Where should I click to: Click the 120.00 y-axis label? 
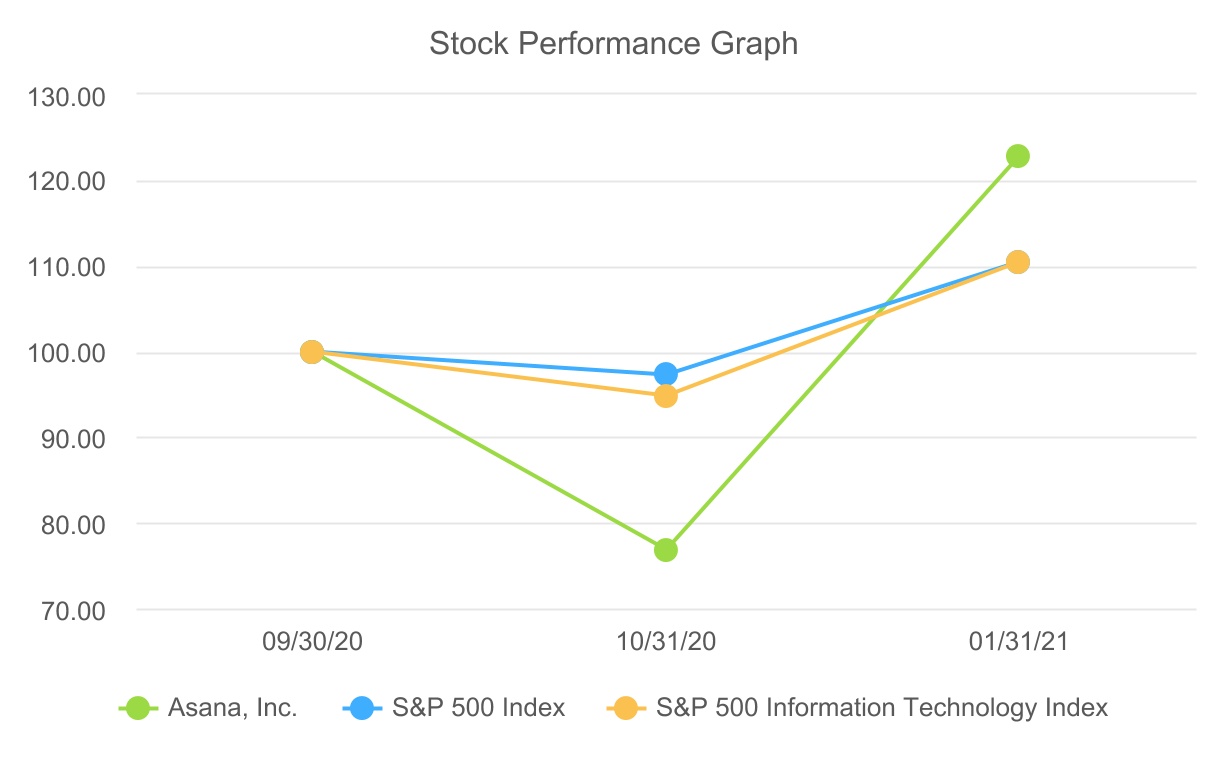tap(71, 182)
